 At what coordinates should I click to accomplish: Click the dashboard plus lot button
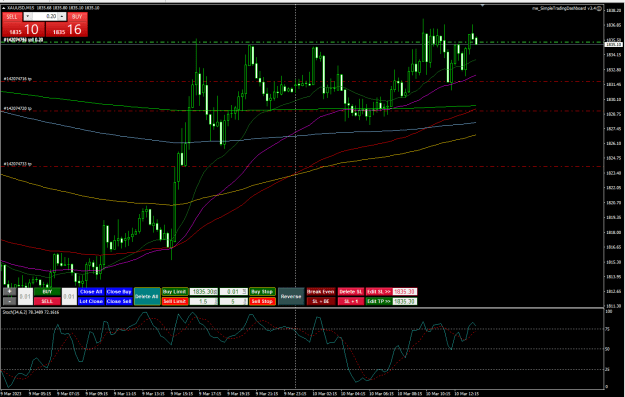[10, 291]
